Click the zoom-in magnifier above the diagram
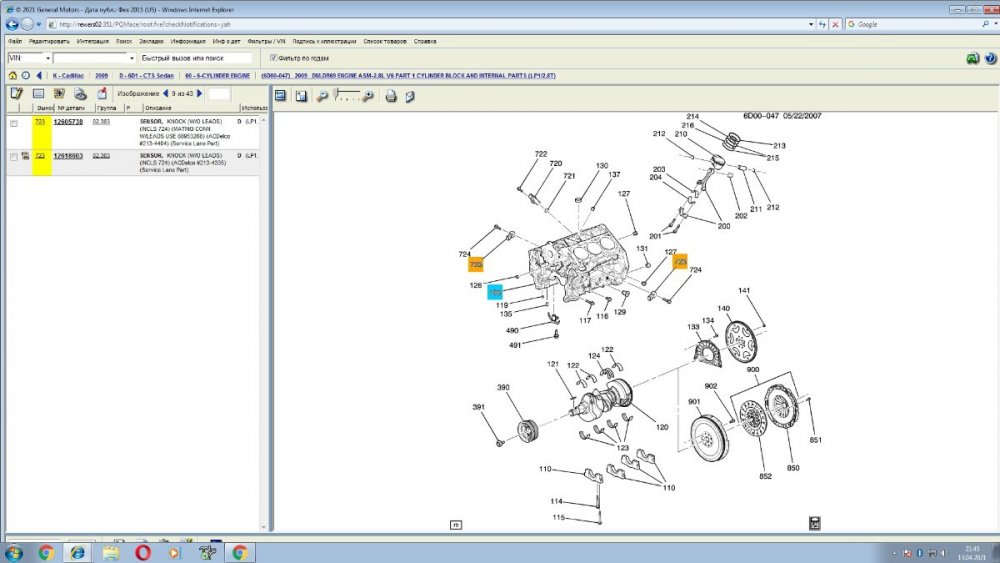This screenshot has width=1000, height=563. [x=368, y=96]
